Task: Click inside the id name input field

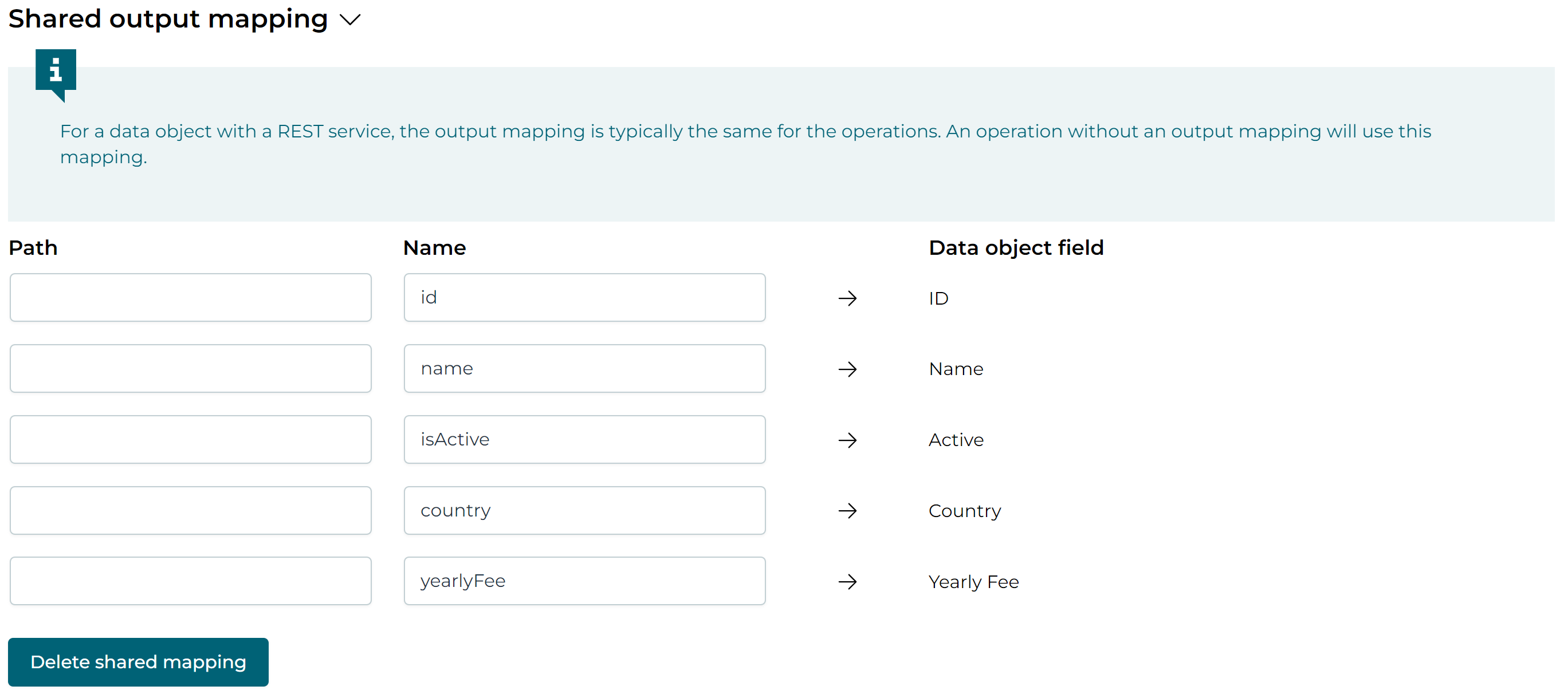Action: click(584, 297)
